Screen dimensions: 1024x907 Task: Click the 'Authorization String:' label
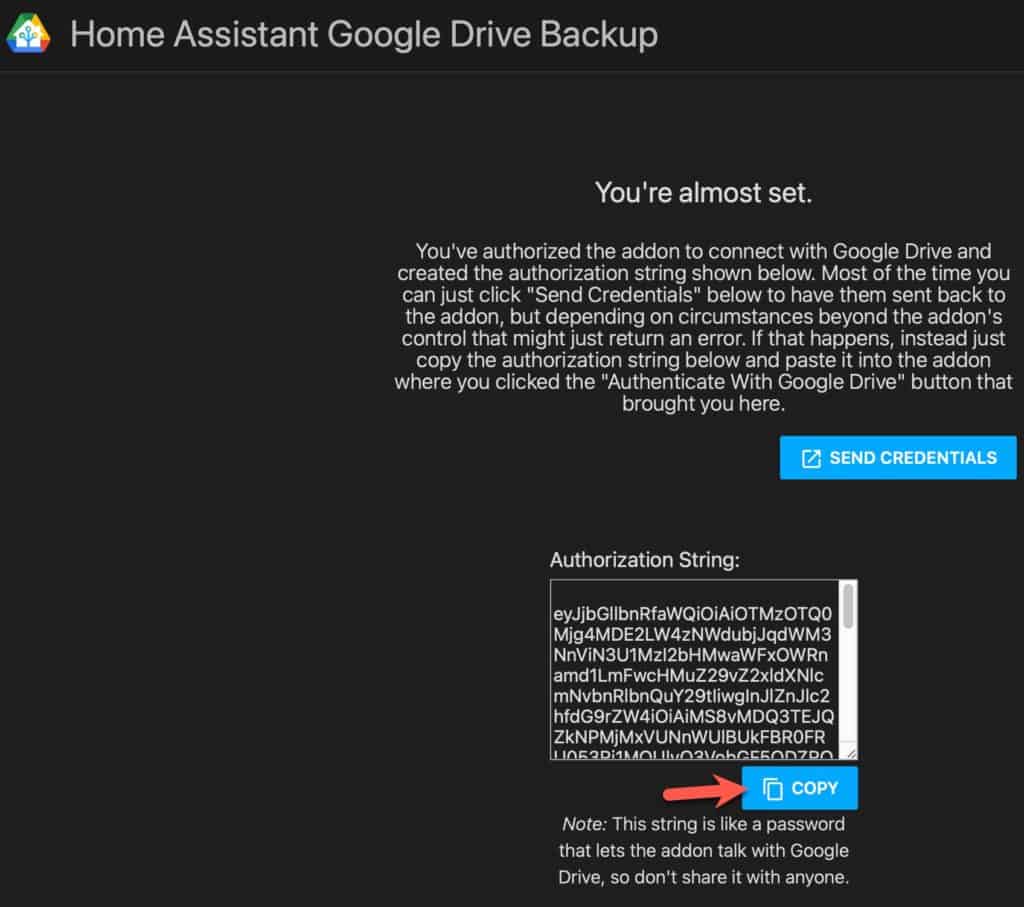coord(645,560)
